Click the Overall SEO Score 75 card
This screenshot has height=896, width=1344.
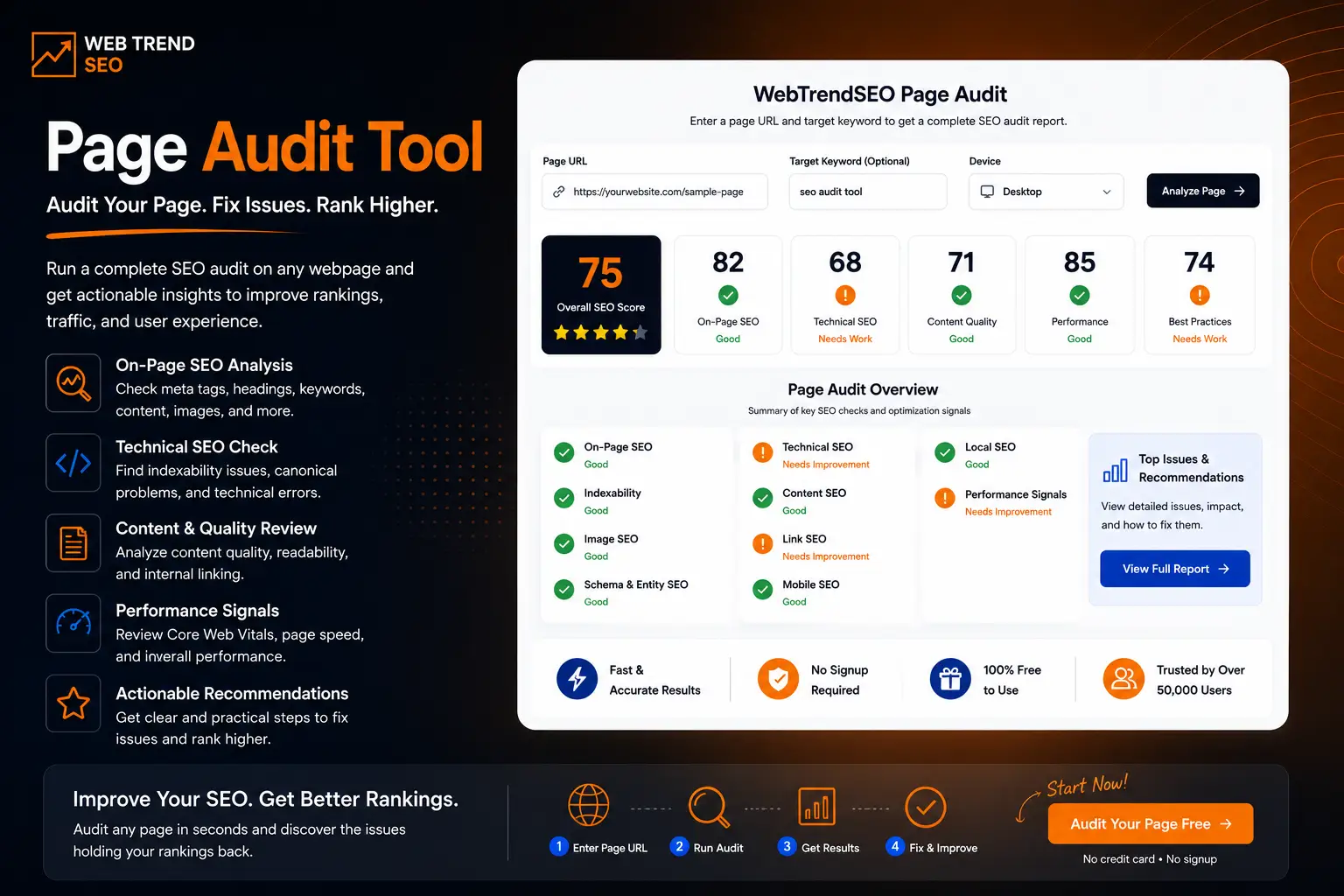(x=601, y=295)
